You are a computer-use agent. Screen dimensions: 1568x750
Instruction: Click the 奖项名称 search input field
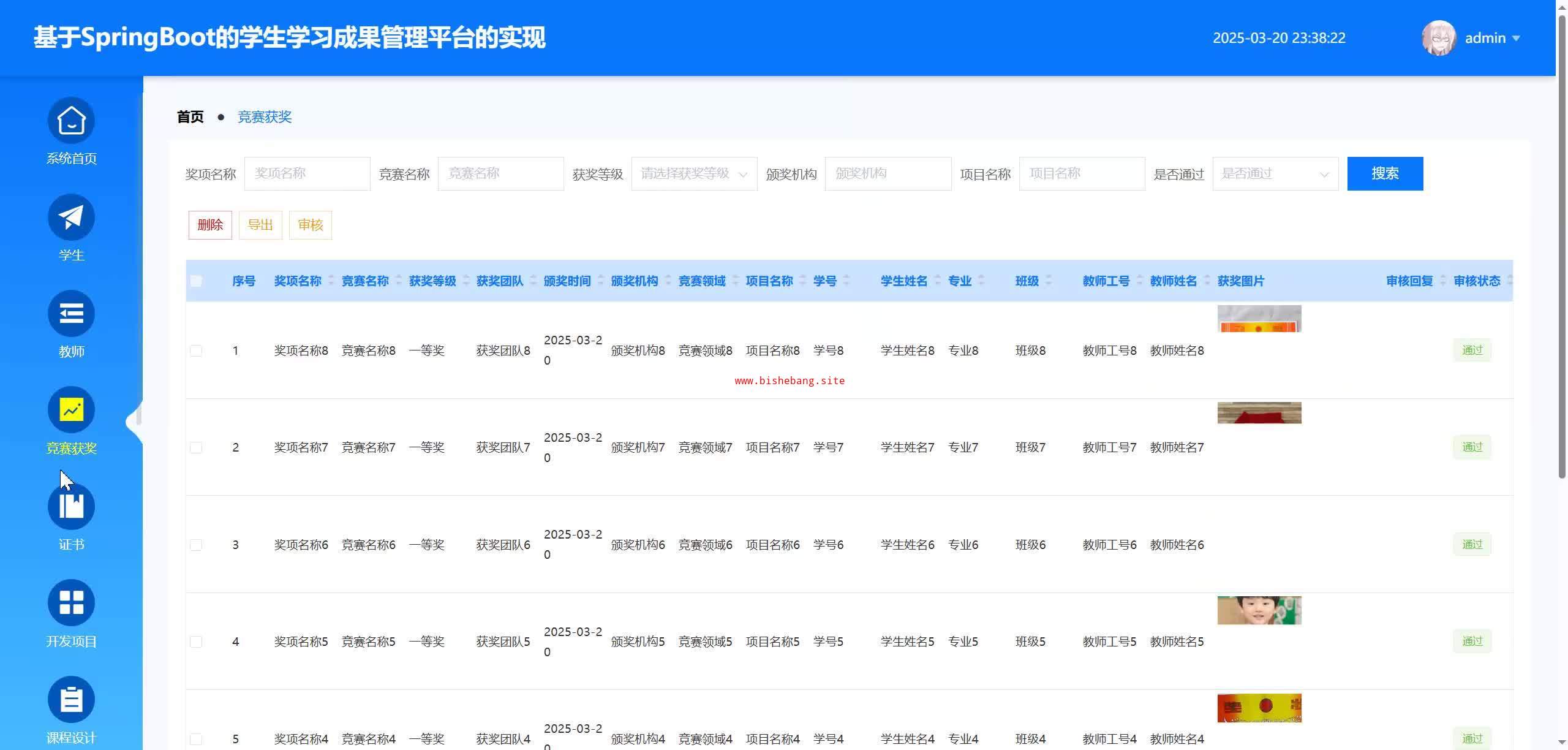pyautogui.click(x=307, y=174)
